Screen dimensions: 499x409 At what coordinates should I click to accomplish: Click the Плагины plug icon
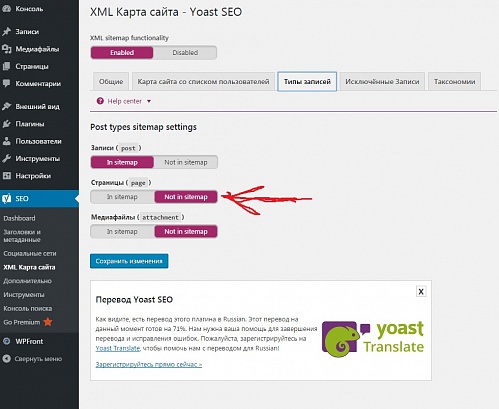coord(6,124)
